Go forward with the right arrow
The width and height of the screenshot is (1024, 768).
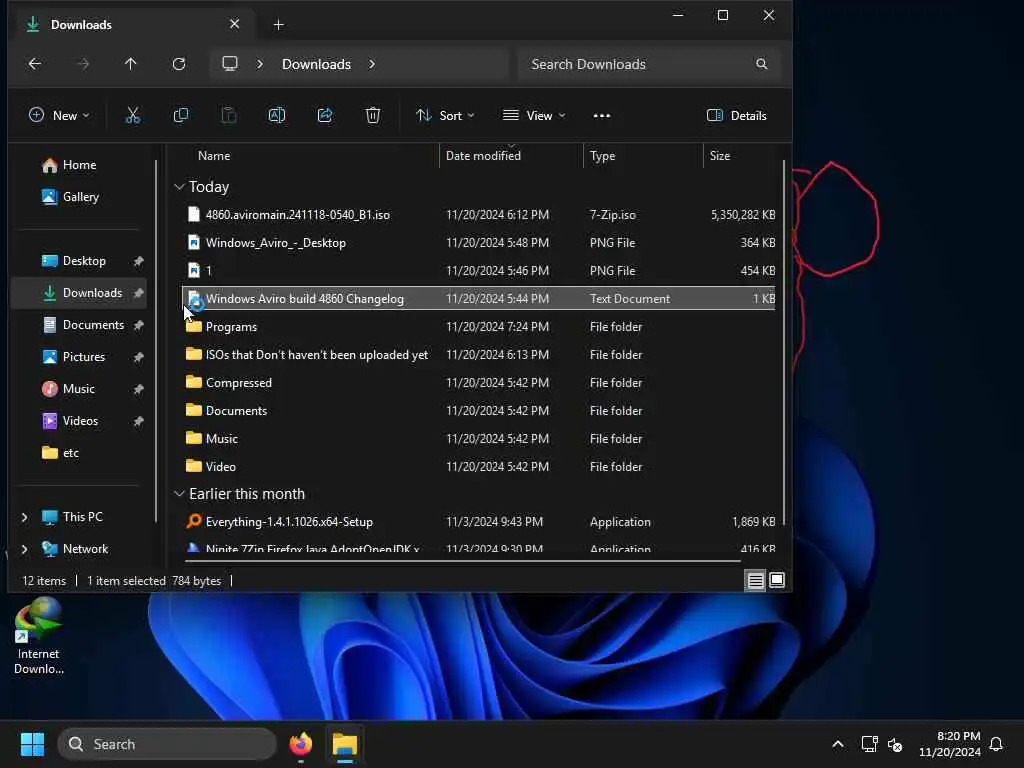(x=83, y=64)
